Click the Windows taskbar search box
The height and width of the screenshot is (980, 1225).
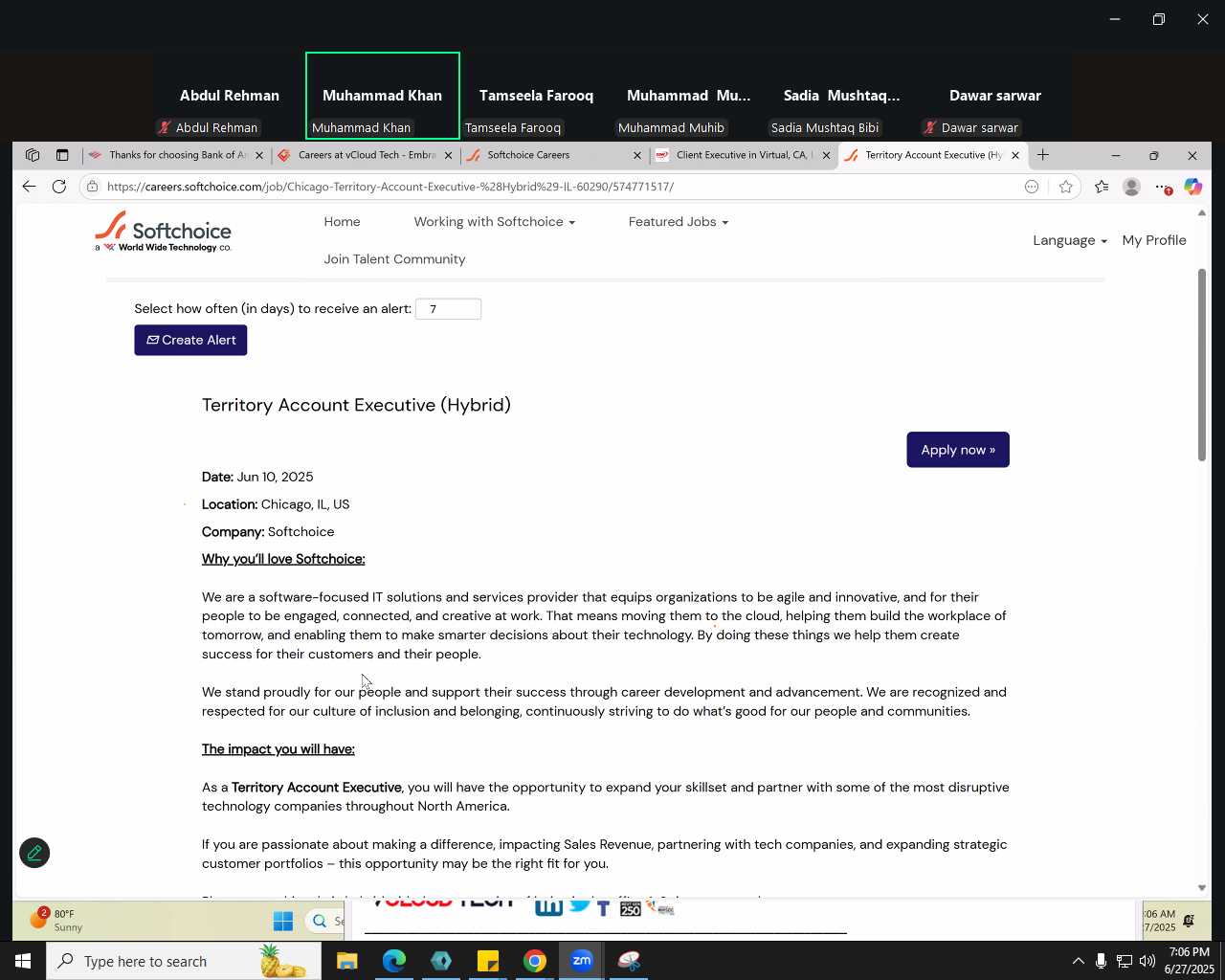pos(184,961)
